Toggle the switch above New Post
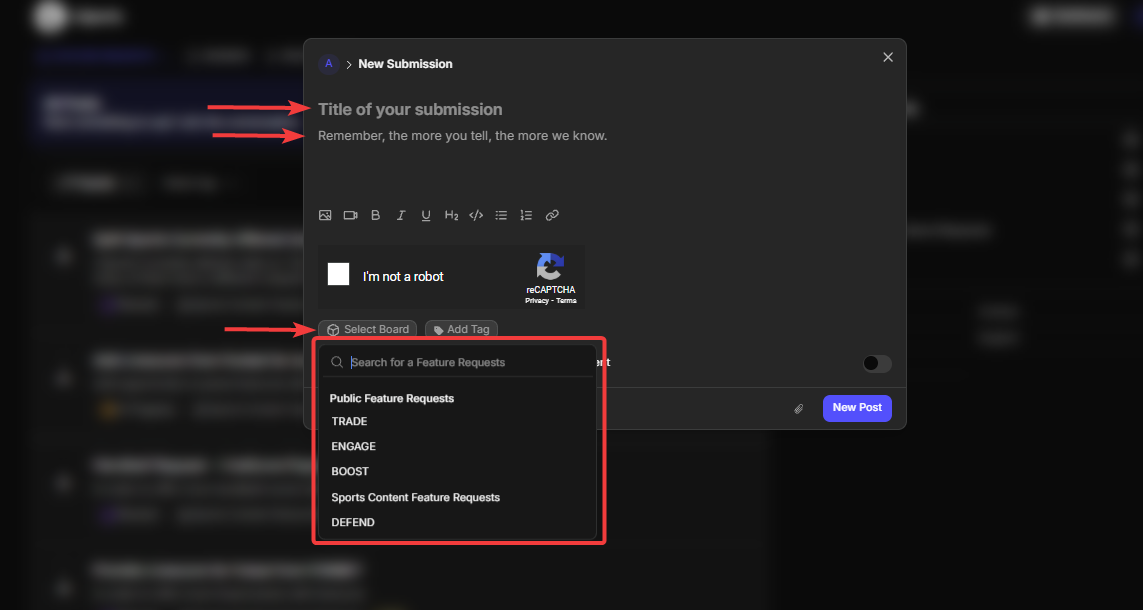The width and height of the screenshot is (1143, 610). click(x=877, y=364)
